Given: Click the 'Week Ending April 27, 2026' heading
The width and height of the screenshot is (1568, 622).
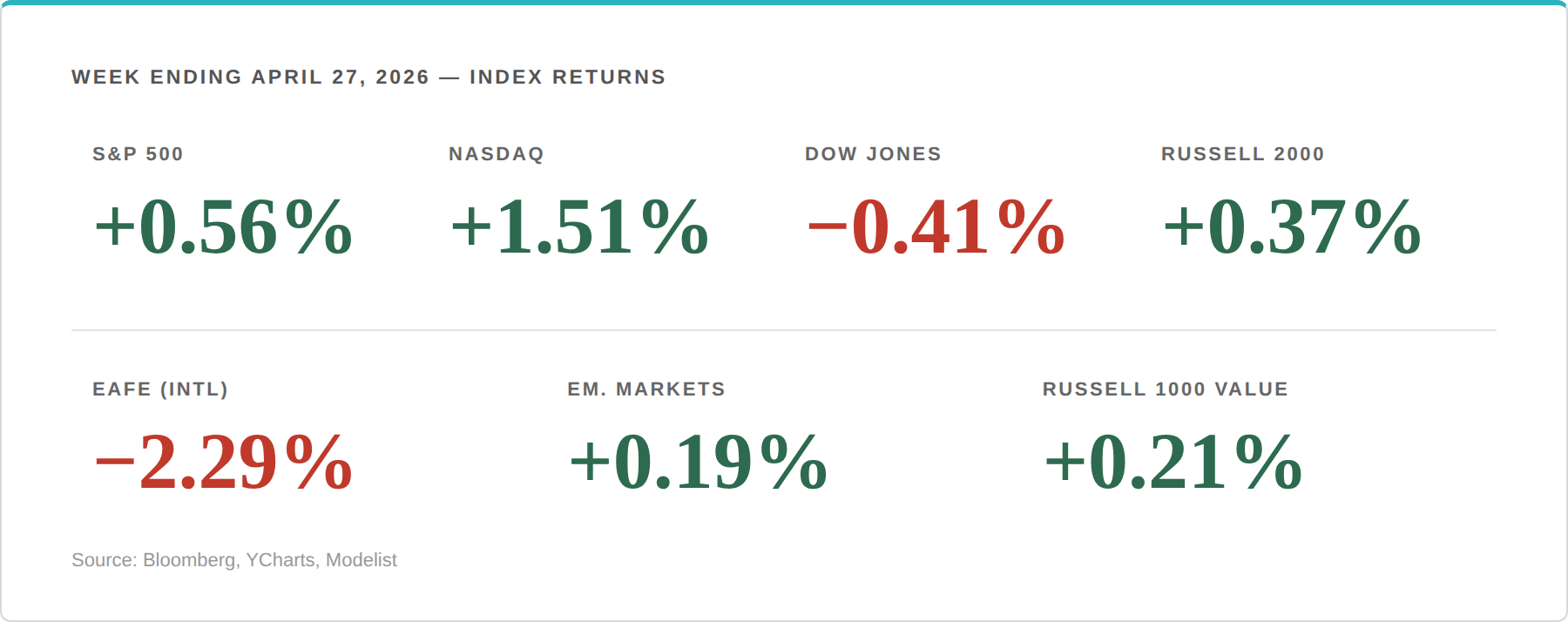Looking at the screenshot, I should coord(250,78).
